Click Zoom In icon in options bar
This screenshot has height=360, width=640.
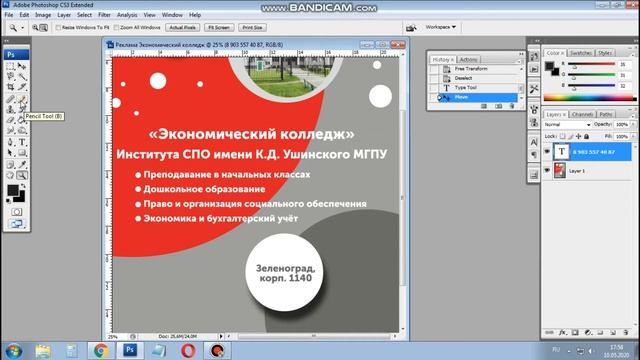35,27
